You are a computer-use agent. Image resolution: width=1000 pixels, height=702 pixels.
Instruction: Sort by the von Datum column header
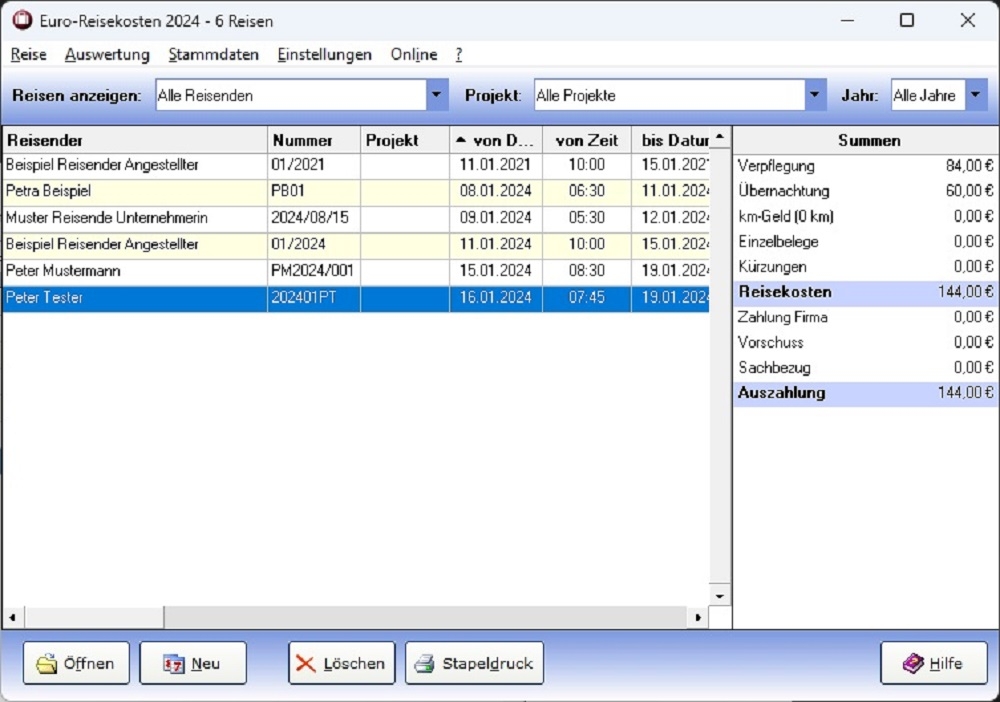point(496,140)
